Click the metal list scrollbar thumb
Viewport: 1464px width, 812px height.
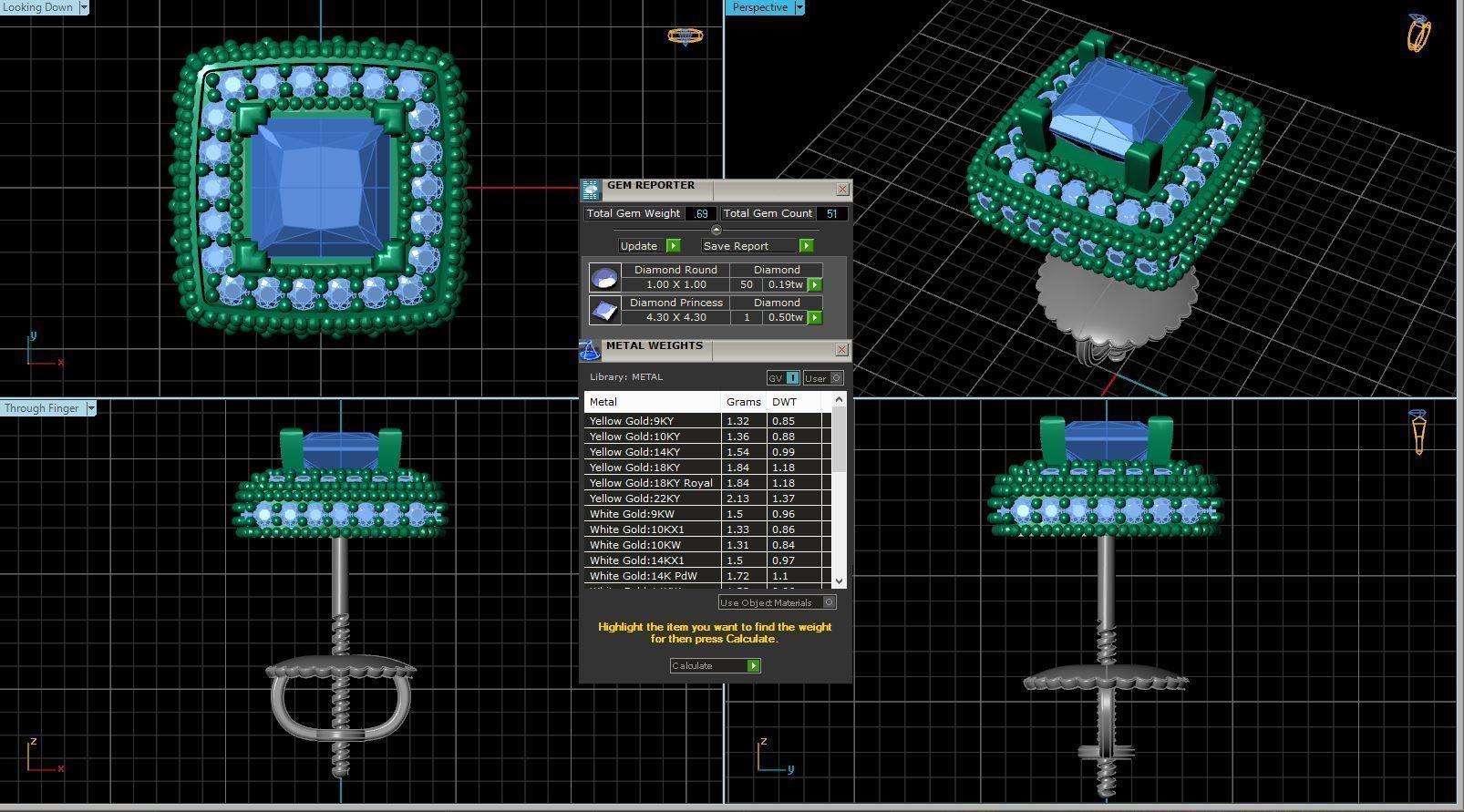click(x=840, y=439)
